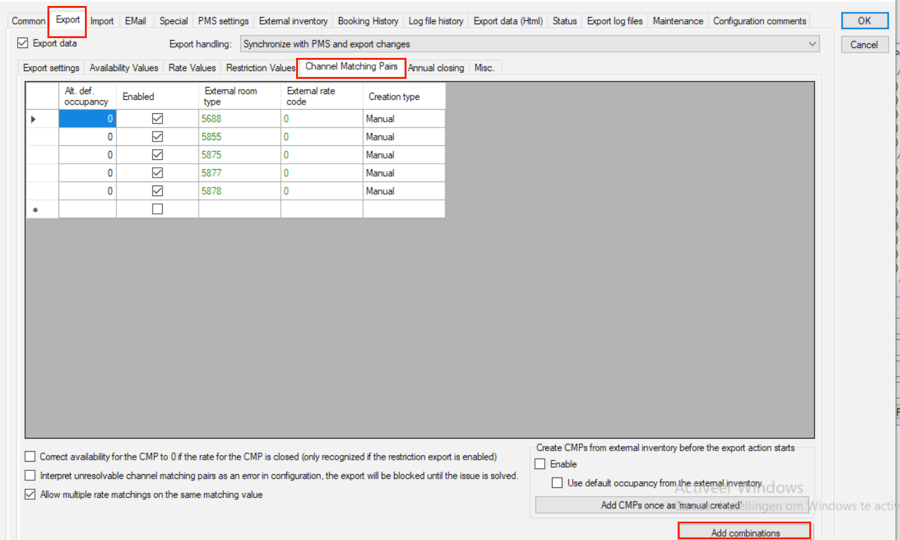The height and width of the screenshot is (540, 900).
Task: Tick the Enabled checkbox in new row
Action: click(x=157, y=209)
